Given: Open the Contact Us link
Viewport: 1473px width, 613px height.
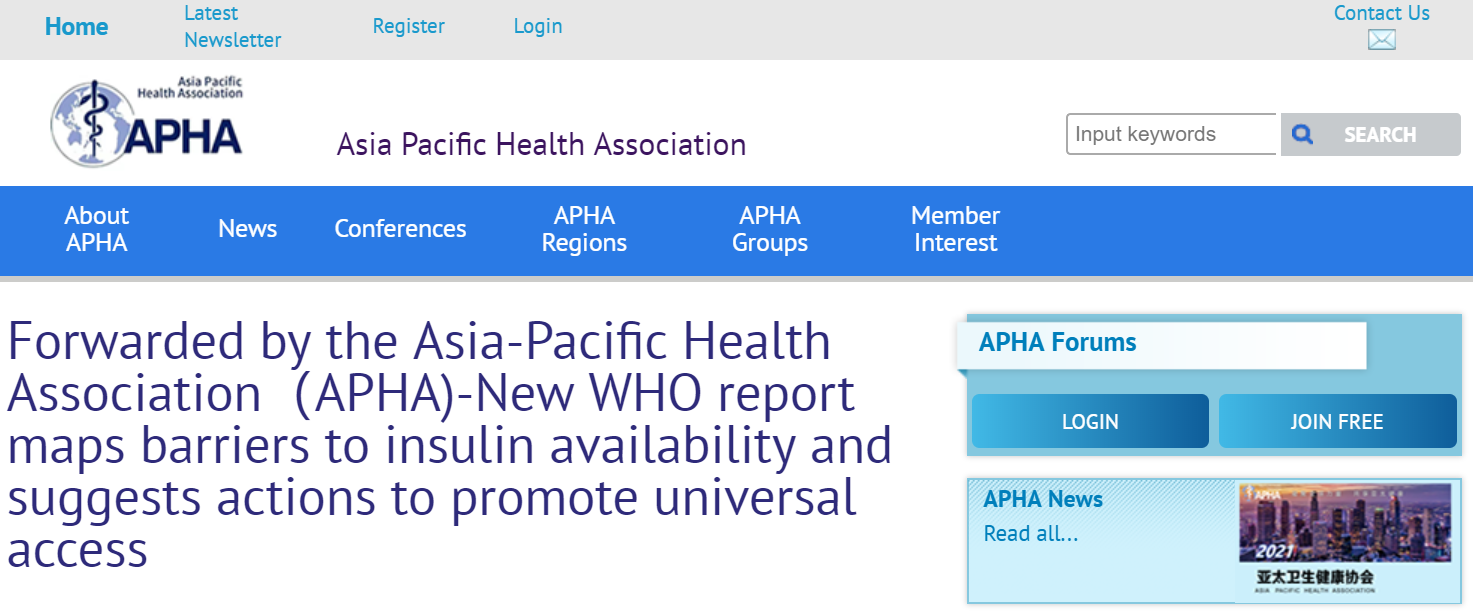Looking at the screenshot, I should point(1381,14).
